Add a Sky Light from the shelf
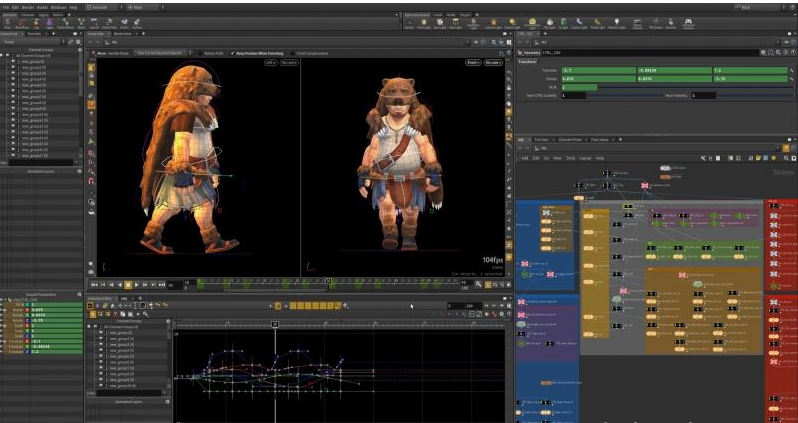 550,23
